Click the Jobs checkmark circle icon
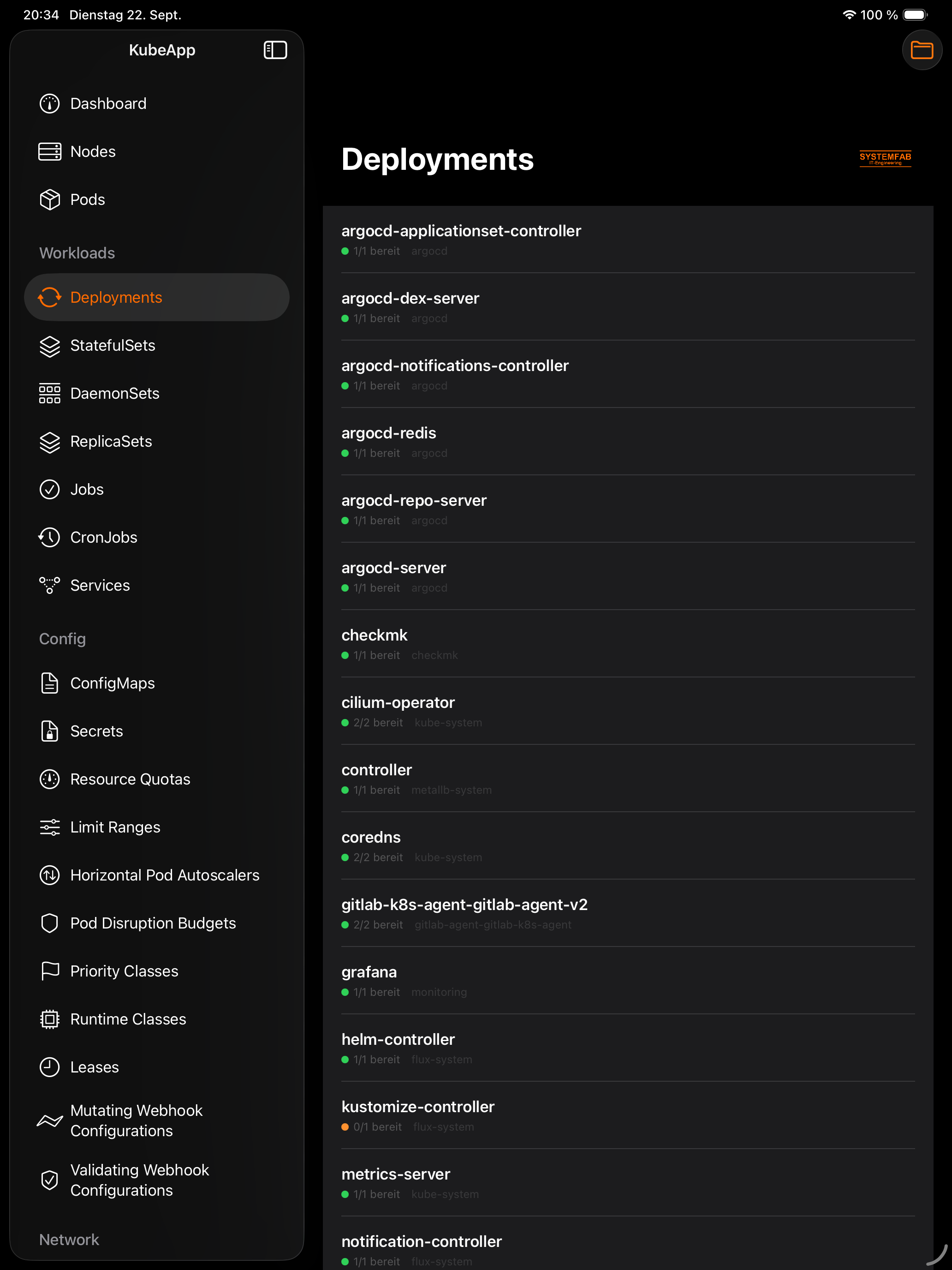952x1270 pixels. pos(49,490)
